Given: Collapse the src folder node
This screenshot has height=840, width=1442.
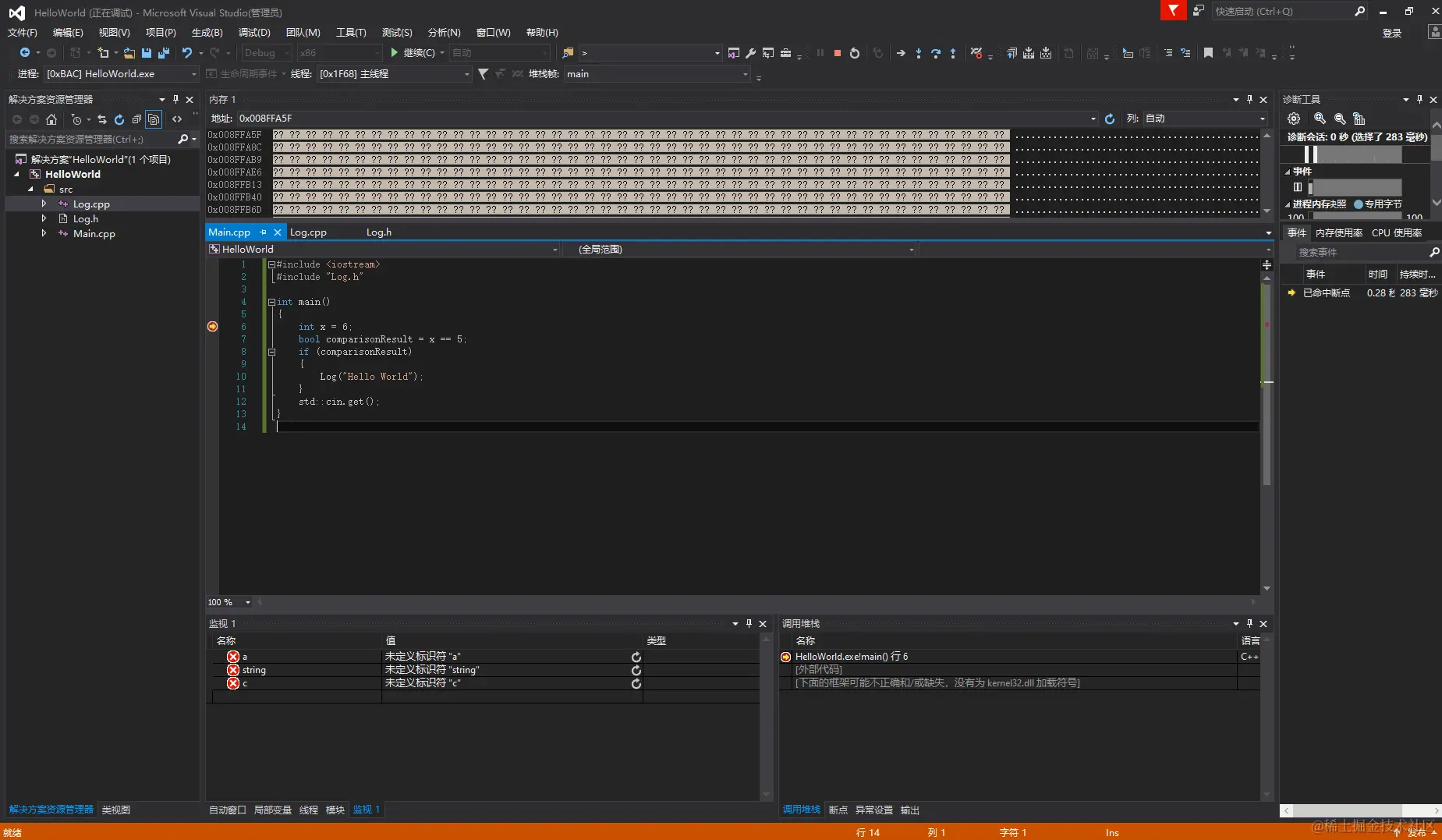Looking at the screenshot, I should [30, 189].
